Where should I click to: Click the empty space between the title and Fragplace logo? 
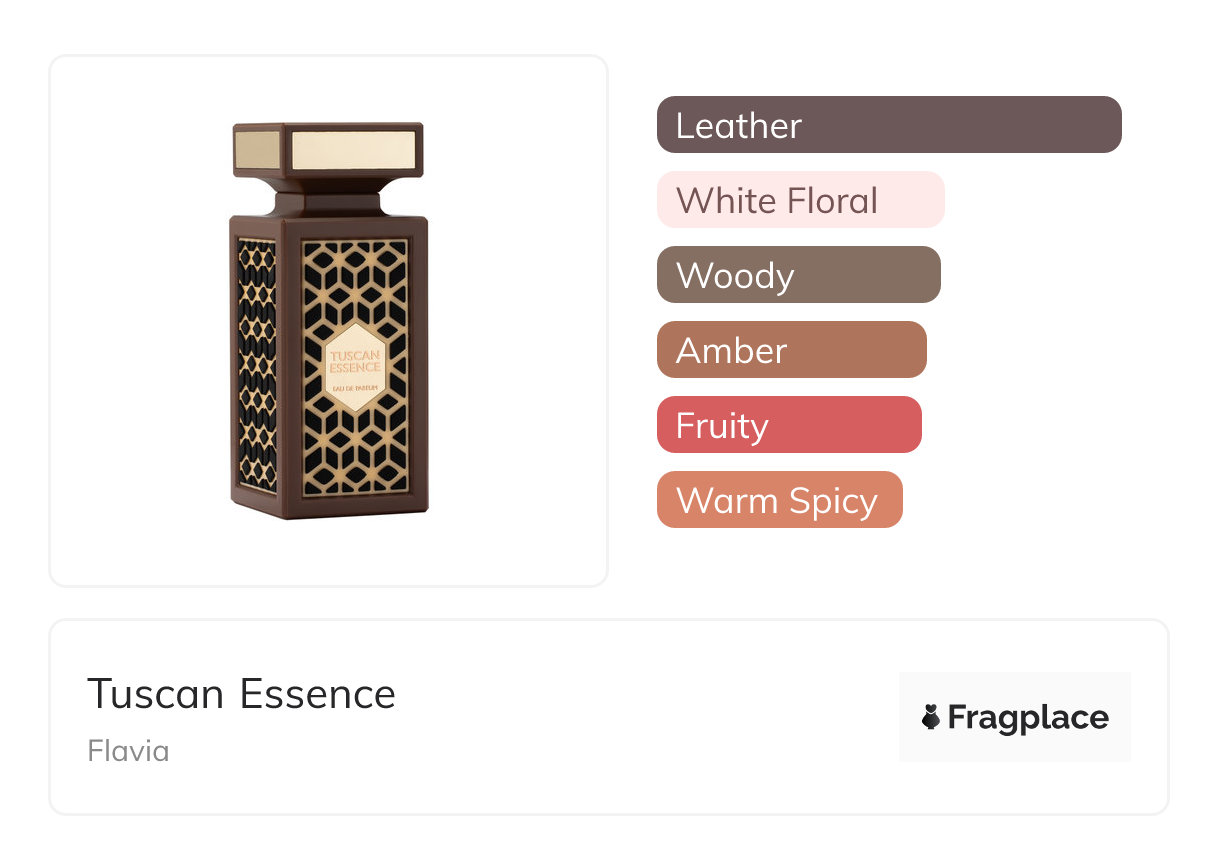pyautogui.click(x=650, y=717)
